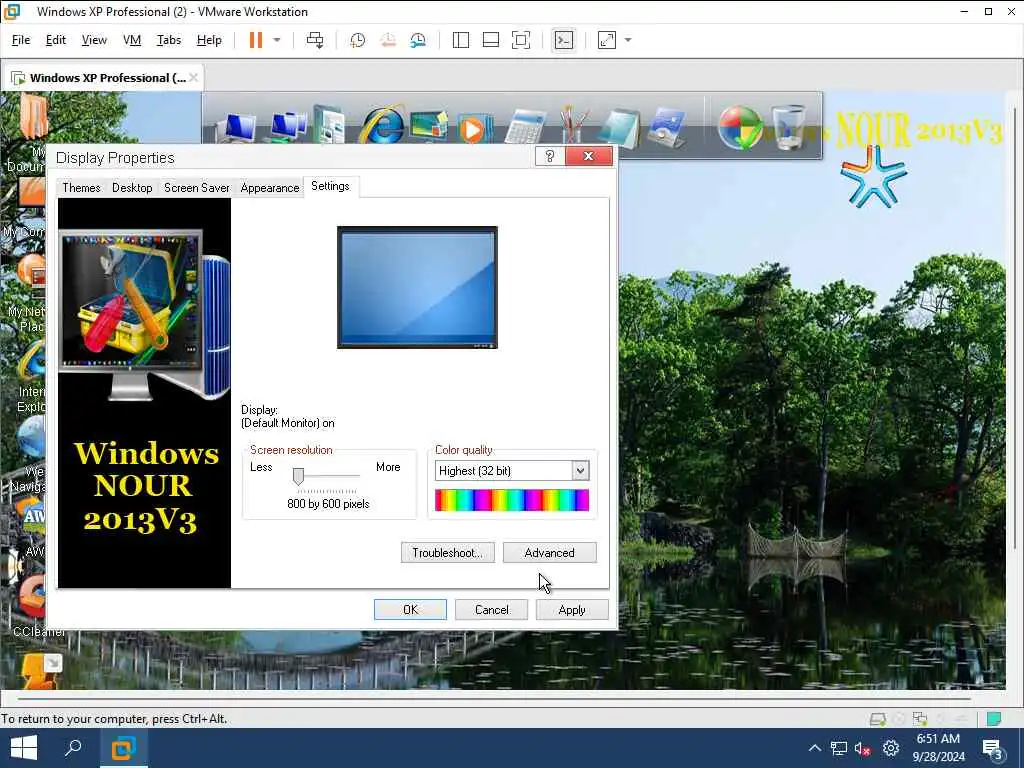The width and height of the screenshot is (1024, 768).
Task: Open the Recycle Bin in the dock
Action: coord(789,127)
